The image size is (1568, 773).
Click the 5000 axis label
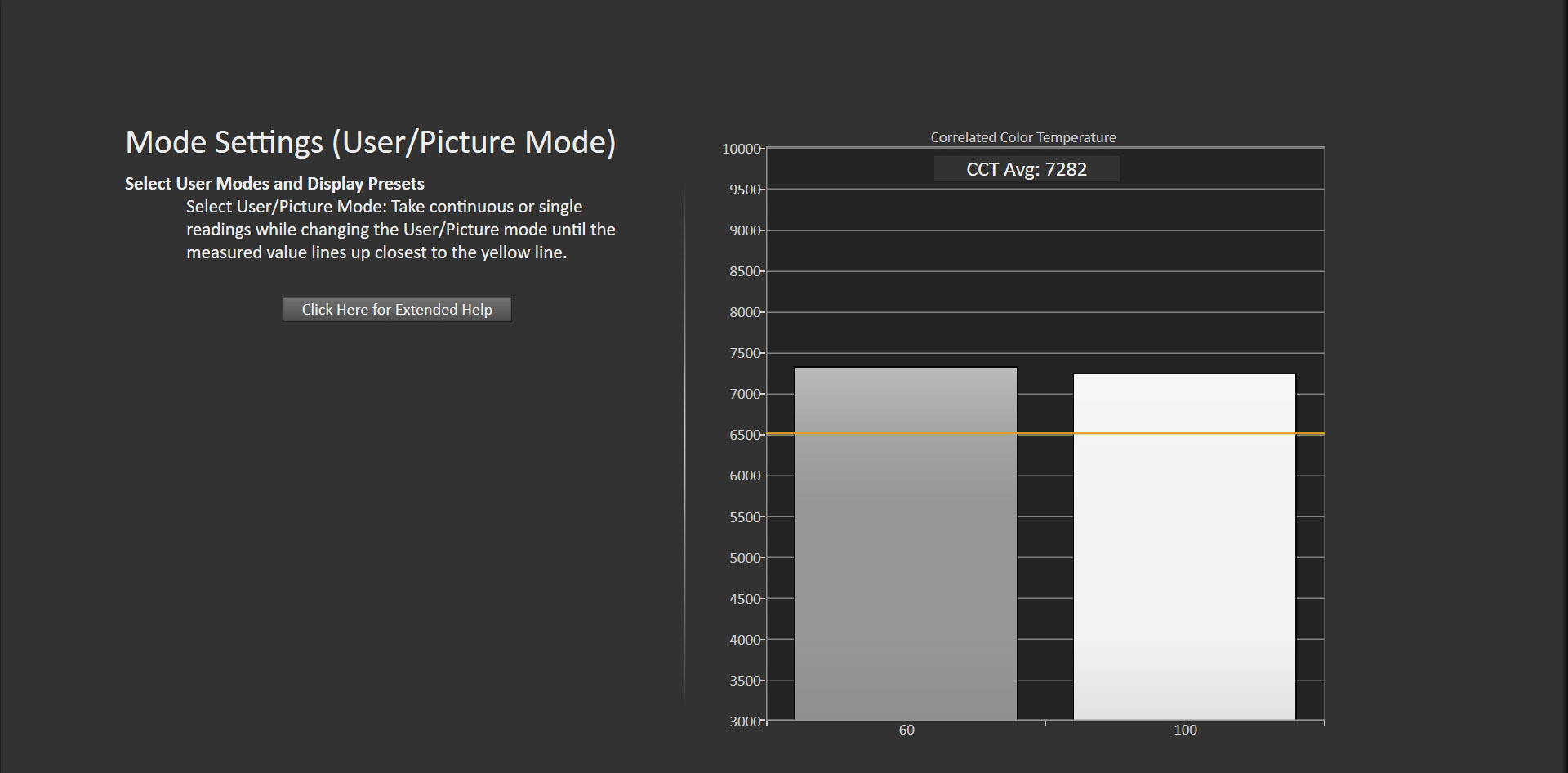tap(745, 558)
